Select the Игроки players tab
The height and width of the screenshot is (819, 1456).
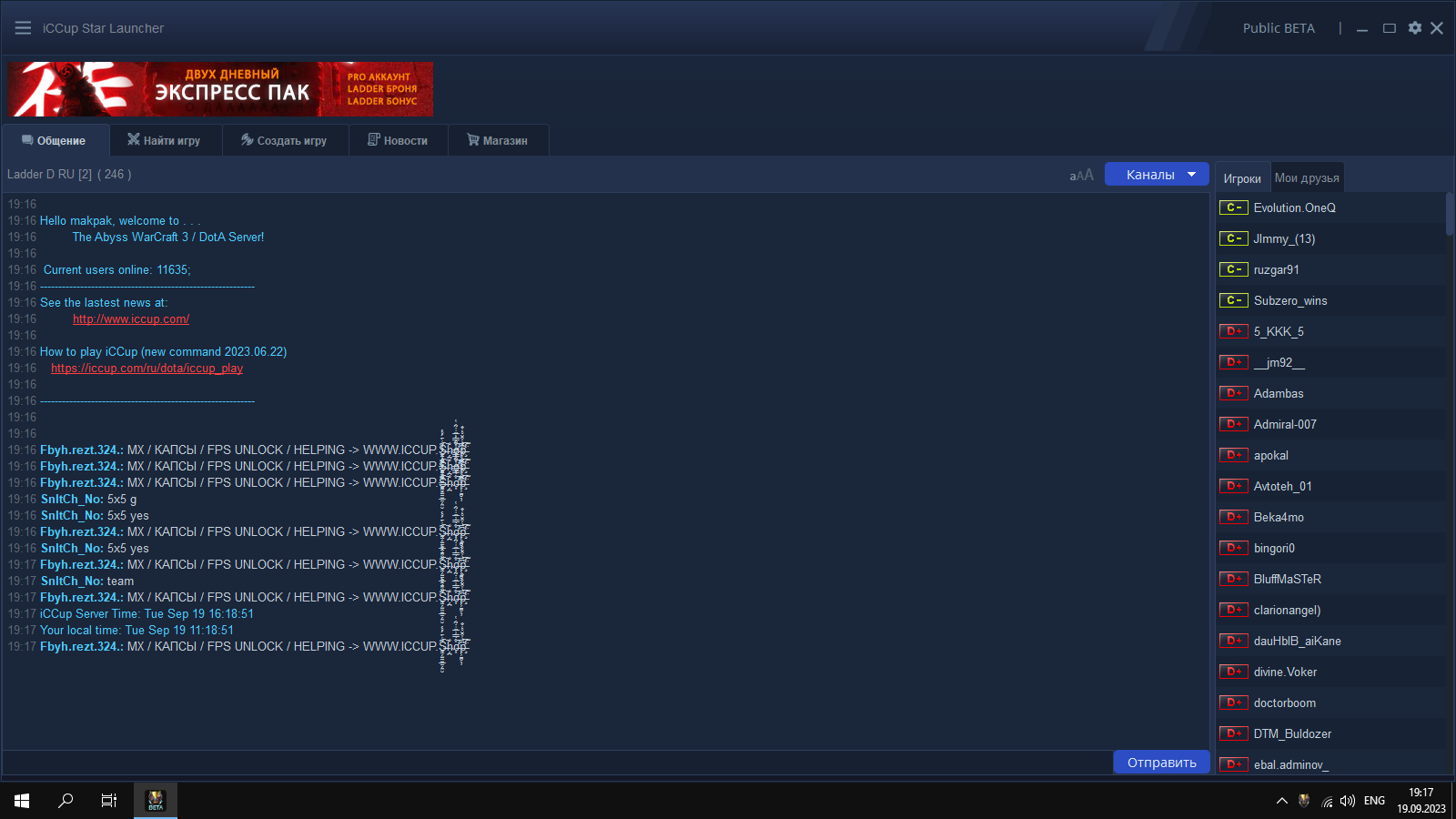(1242, 178)
